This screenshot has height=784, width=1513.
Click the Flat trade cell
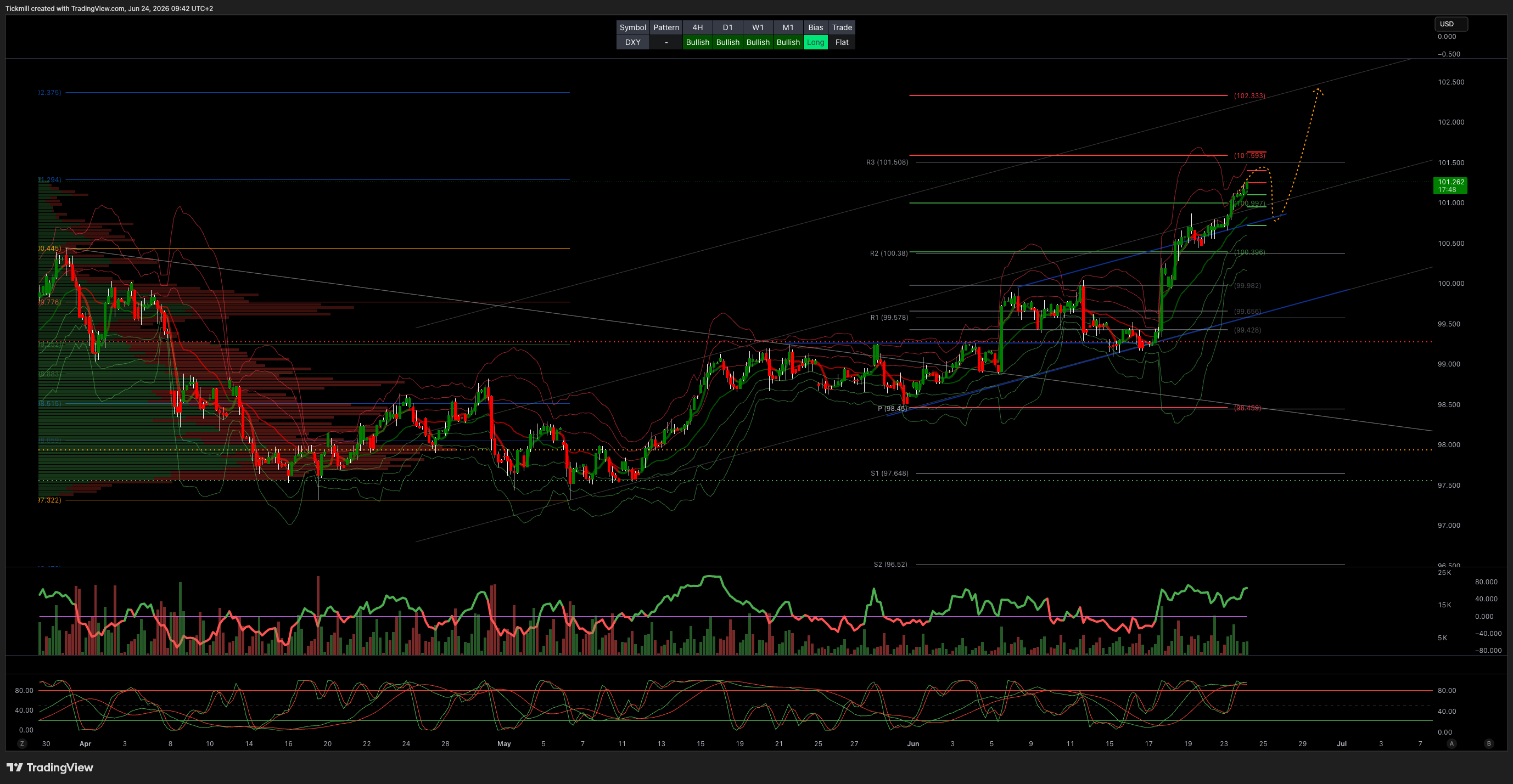(x=842, y=42)
